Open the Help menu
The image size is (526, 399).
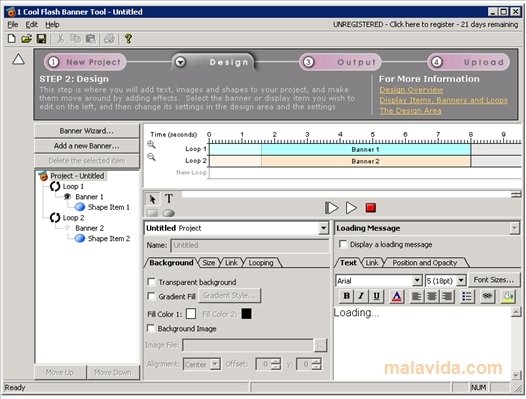coord(52,24)
